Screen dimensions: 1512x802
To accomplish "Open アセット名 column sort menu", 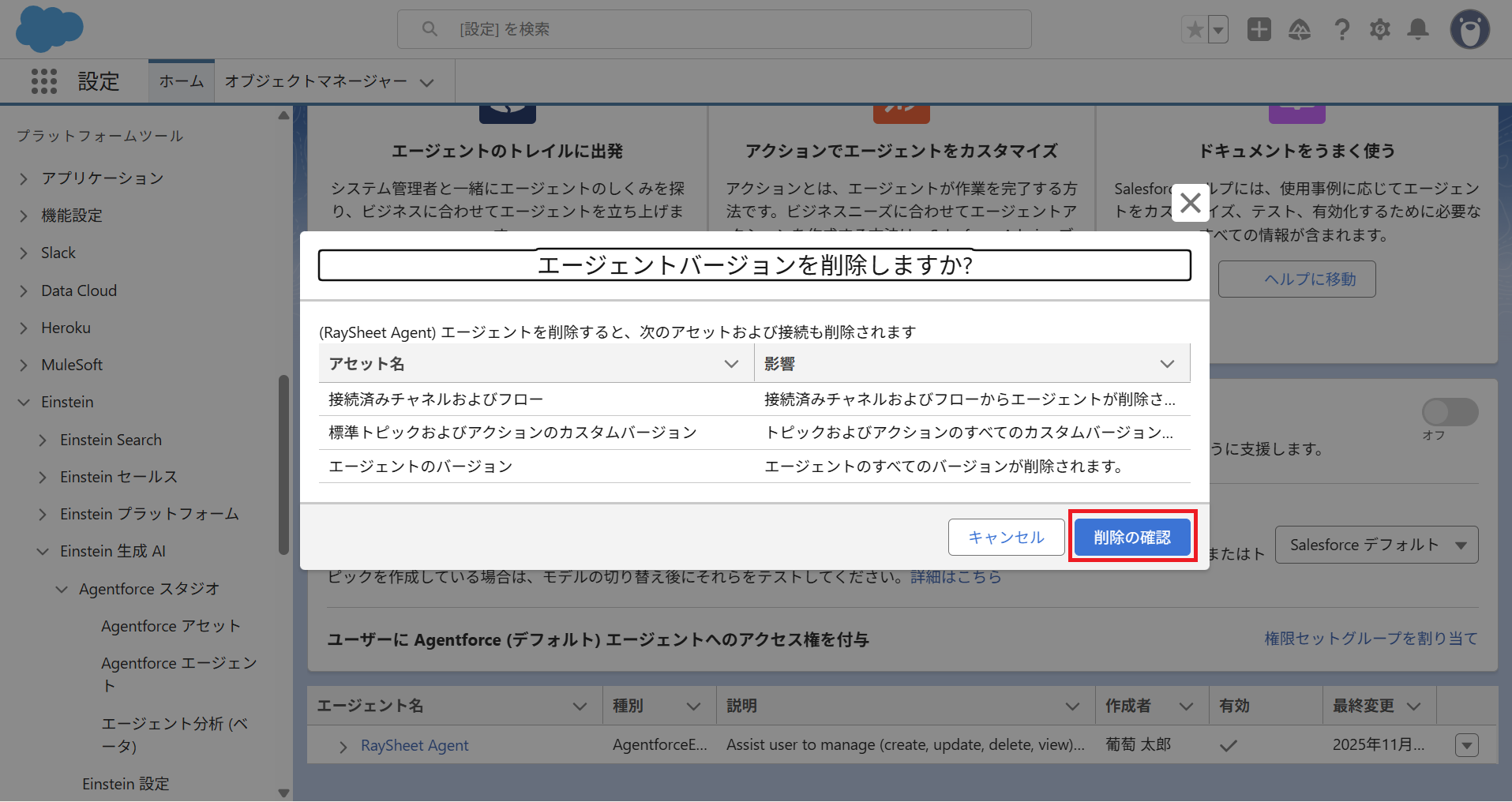I will [x=731, y=364].
